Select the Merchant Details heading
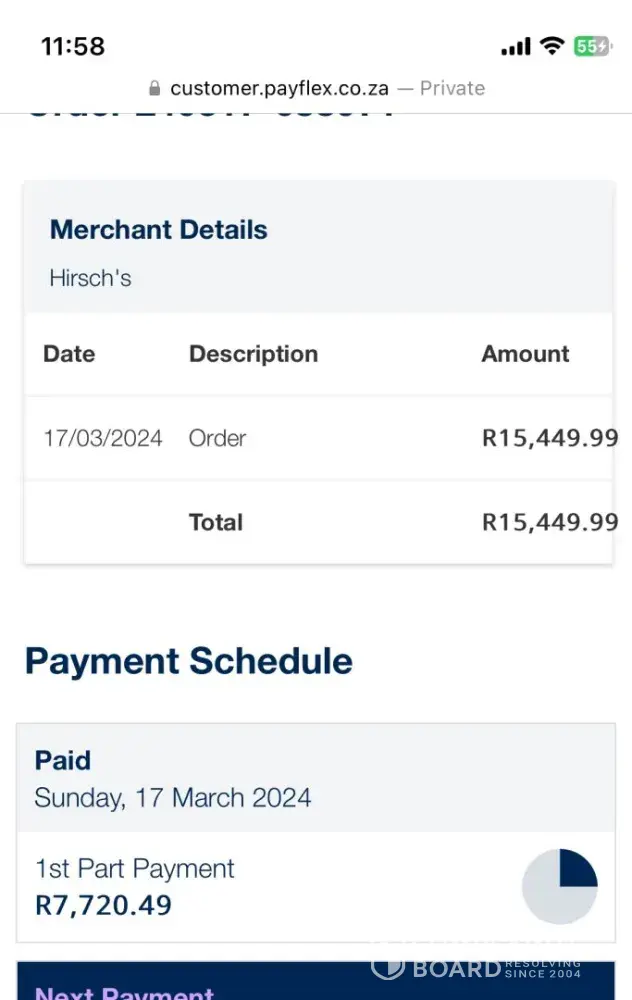This screenshot has width=632, height=1000. coord(159,230)
